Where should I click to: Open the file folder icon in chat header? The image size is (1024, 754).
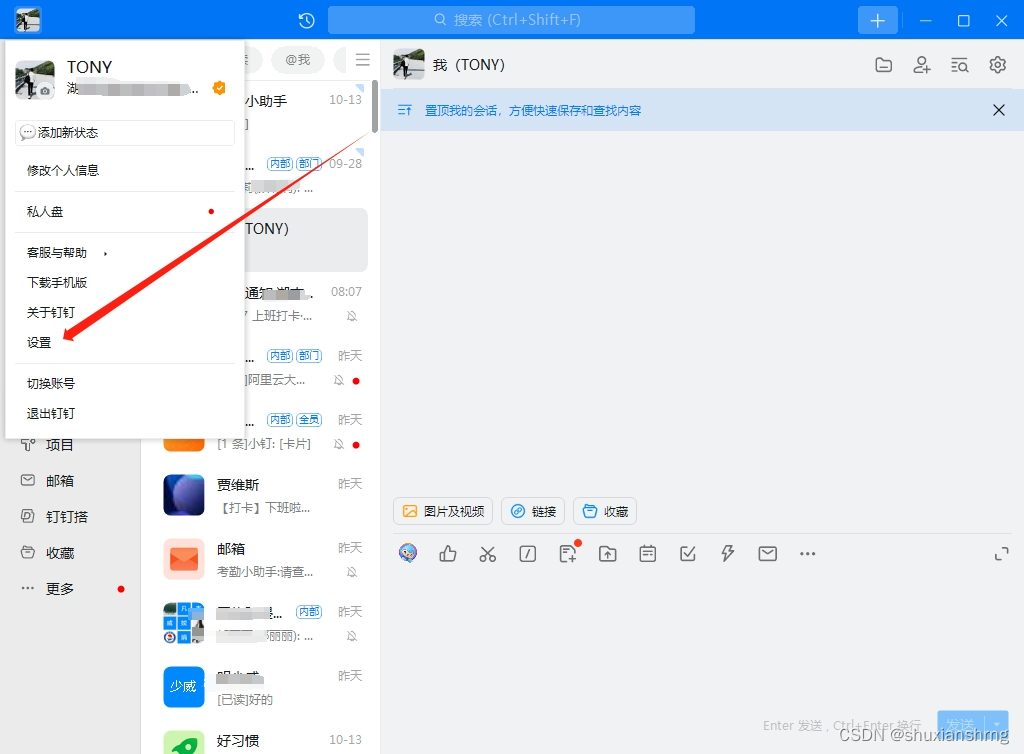(x=883, y=65)
